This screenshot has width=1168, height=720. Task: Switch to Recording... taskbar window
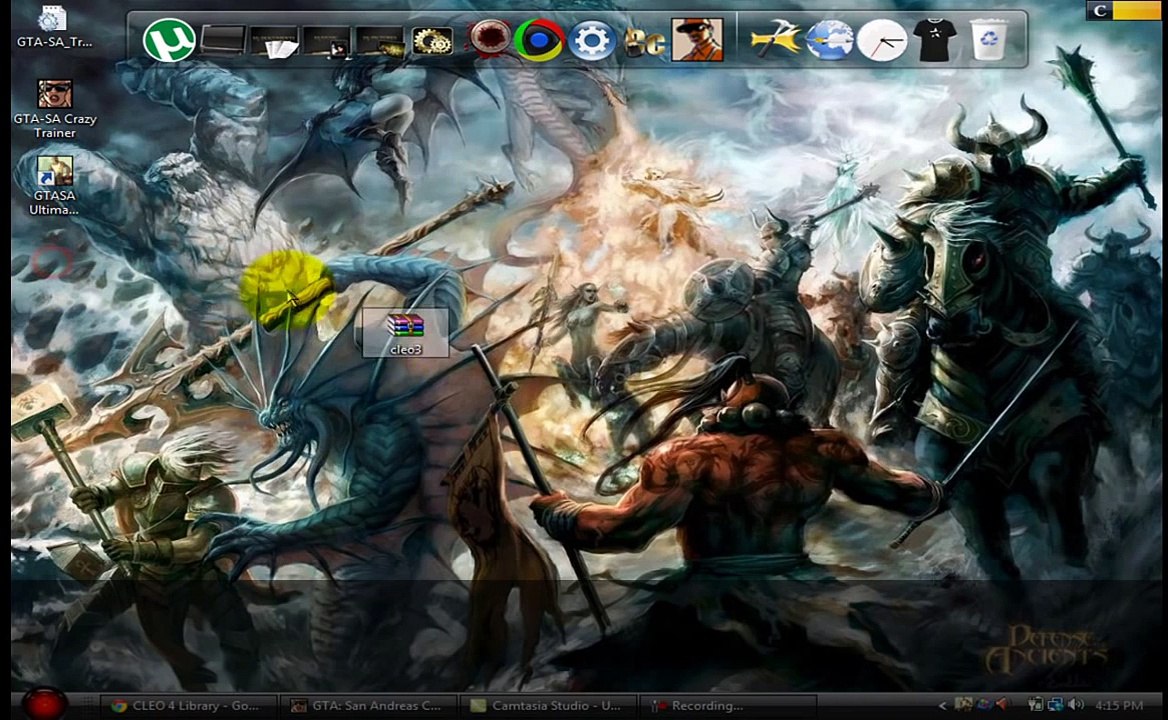click(727, 705)
